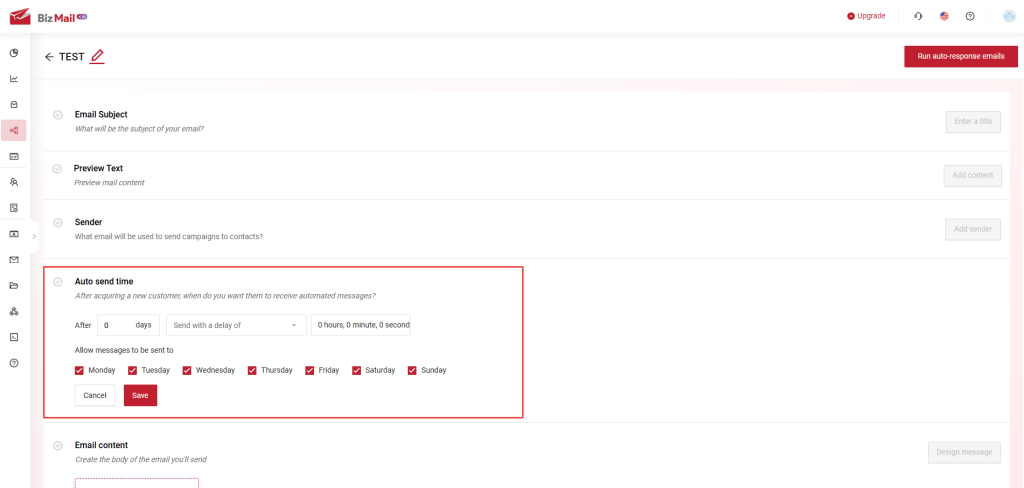Viewport: 1024px width, 488px height.
Task: Open the line graph statistics sidebar icon
Action: point(14,78)
